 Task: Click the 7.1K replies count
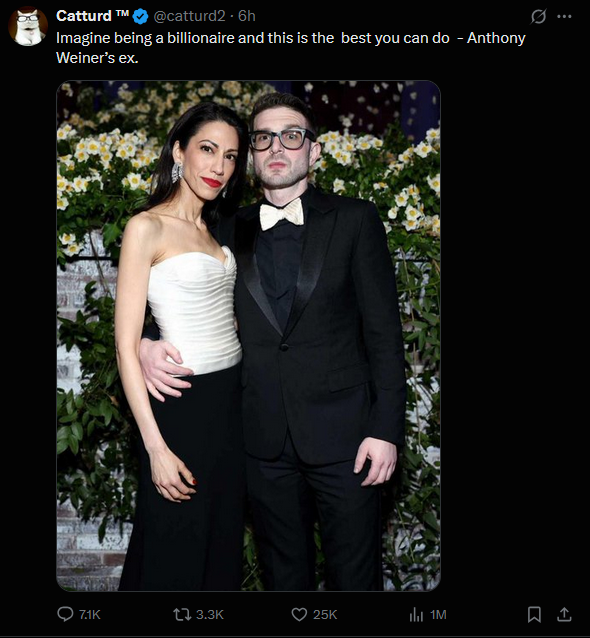[90, 614]
